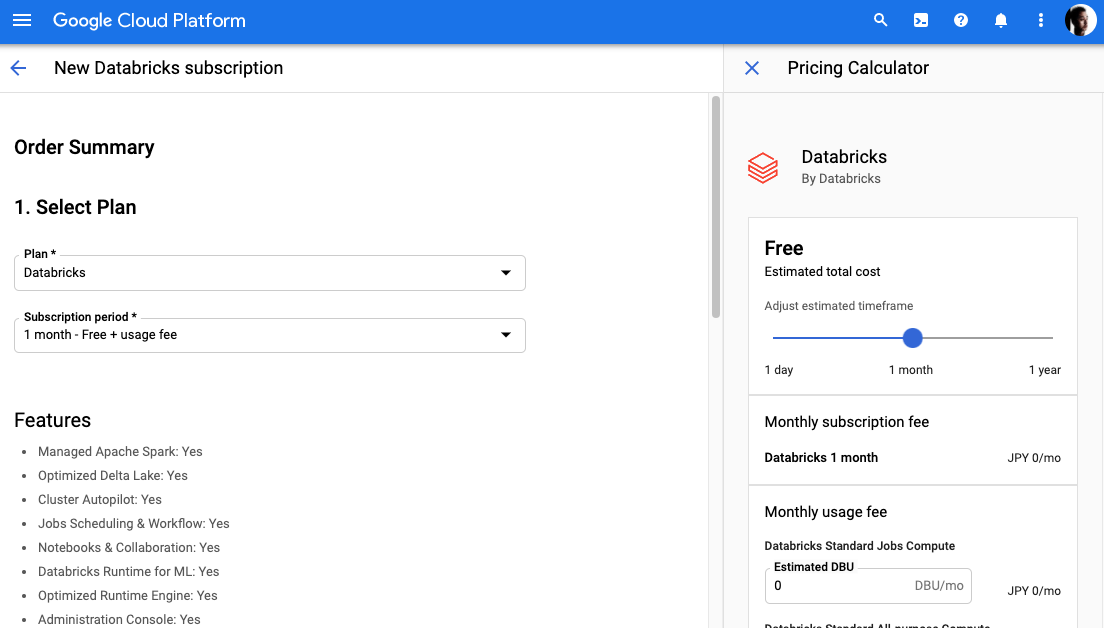
Task: Click 'By Databricks' vendor text
Action: coord(841,179)
